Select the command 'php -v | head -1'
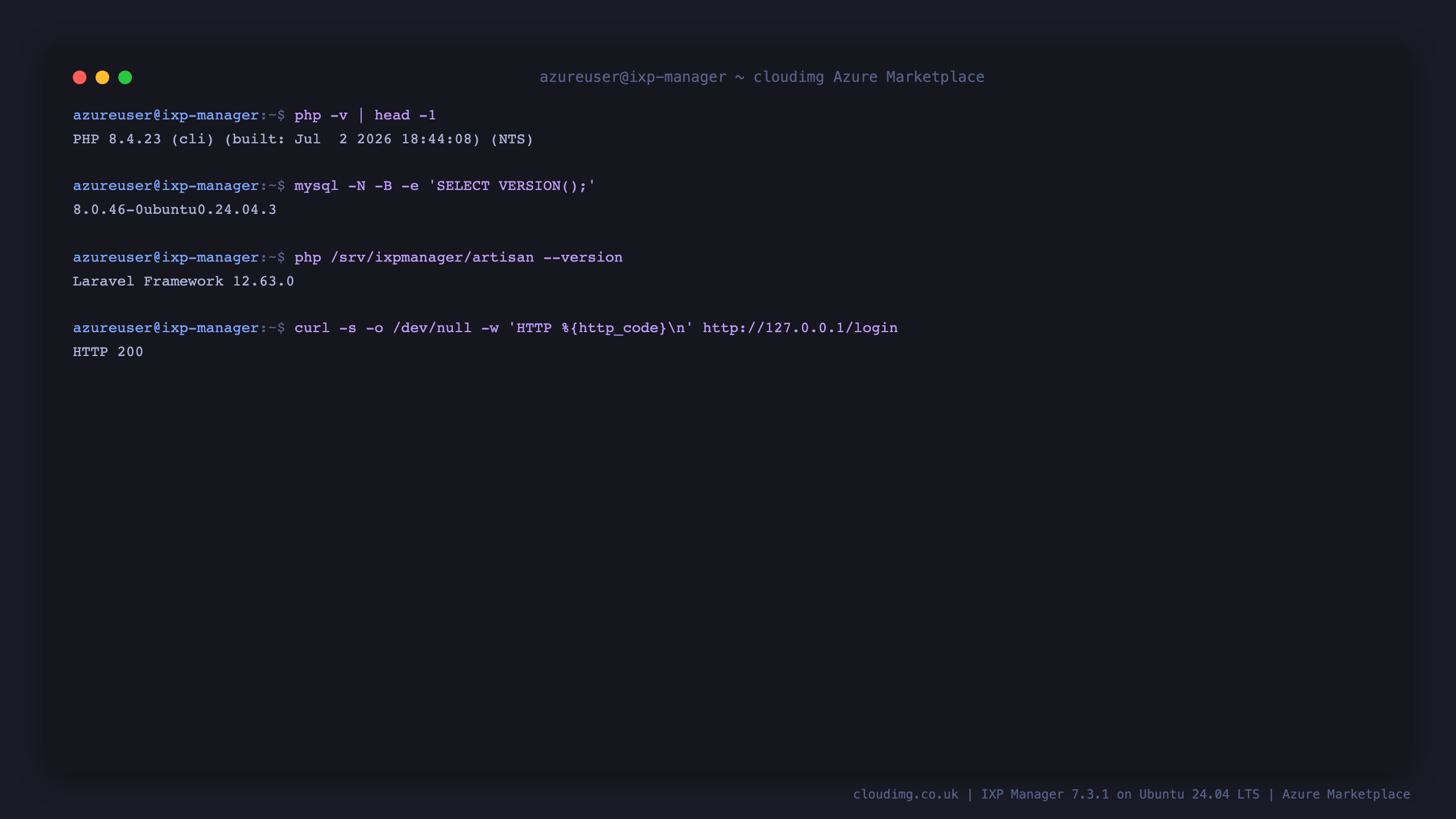This screenshot has width=1456, height=819. [365, 115]
